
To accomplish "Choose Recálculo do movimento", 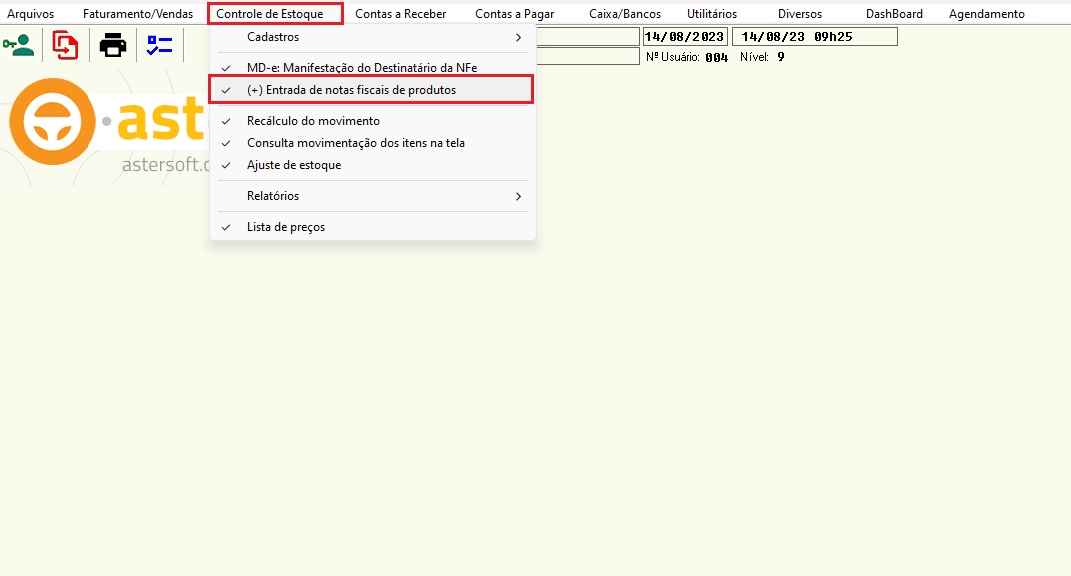I will click(x=372, y=121).
